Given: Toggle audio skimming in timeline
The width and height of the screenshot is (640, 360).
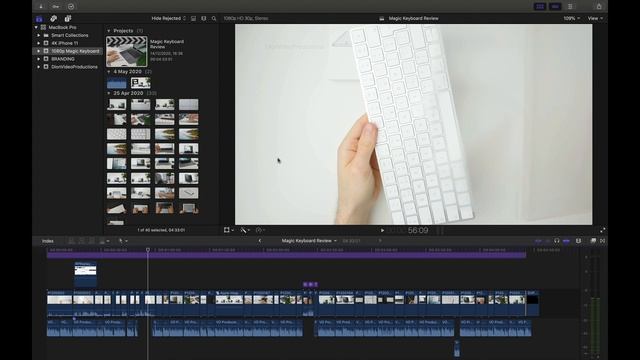Looking at the screenshot, I should coord(547,241).
